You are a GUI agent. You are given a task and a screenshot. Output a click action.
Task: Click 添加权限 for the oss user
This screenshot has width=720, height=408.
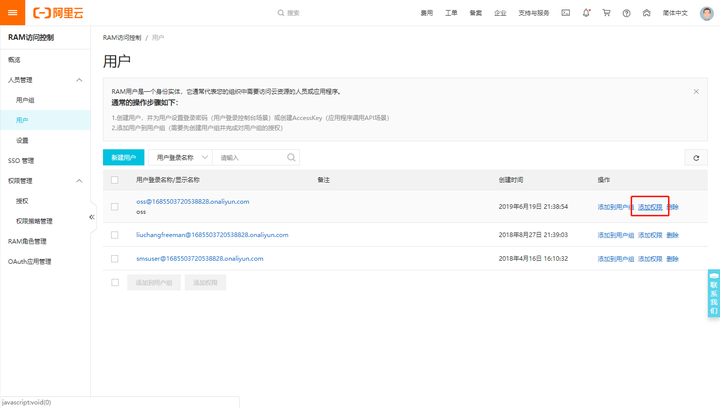click(650, 207)
